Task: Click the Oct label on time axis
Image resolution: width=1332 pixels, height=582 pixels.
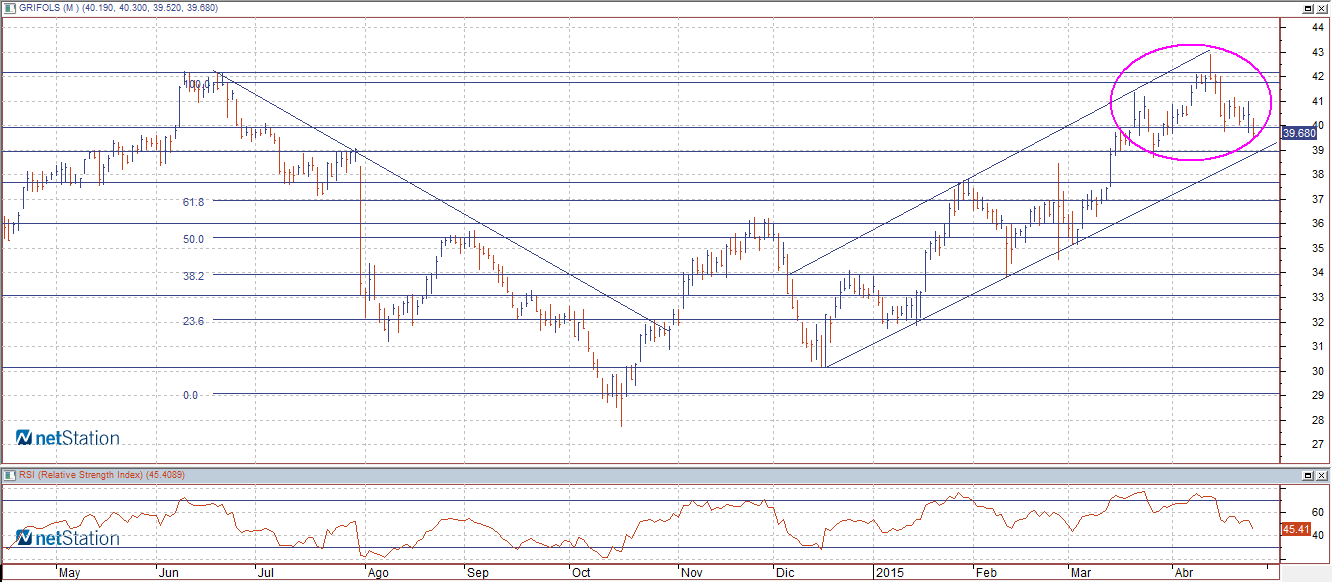Action: [x=580, y=574]
